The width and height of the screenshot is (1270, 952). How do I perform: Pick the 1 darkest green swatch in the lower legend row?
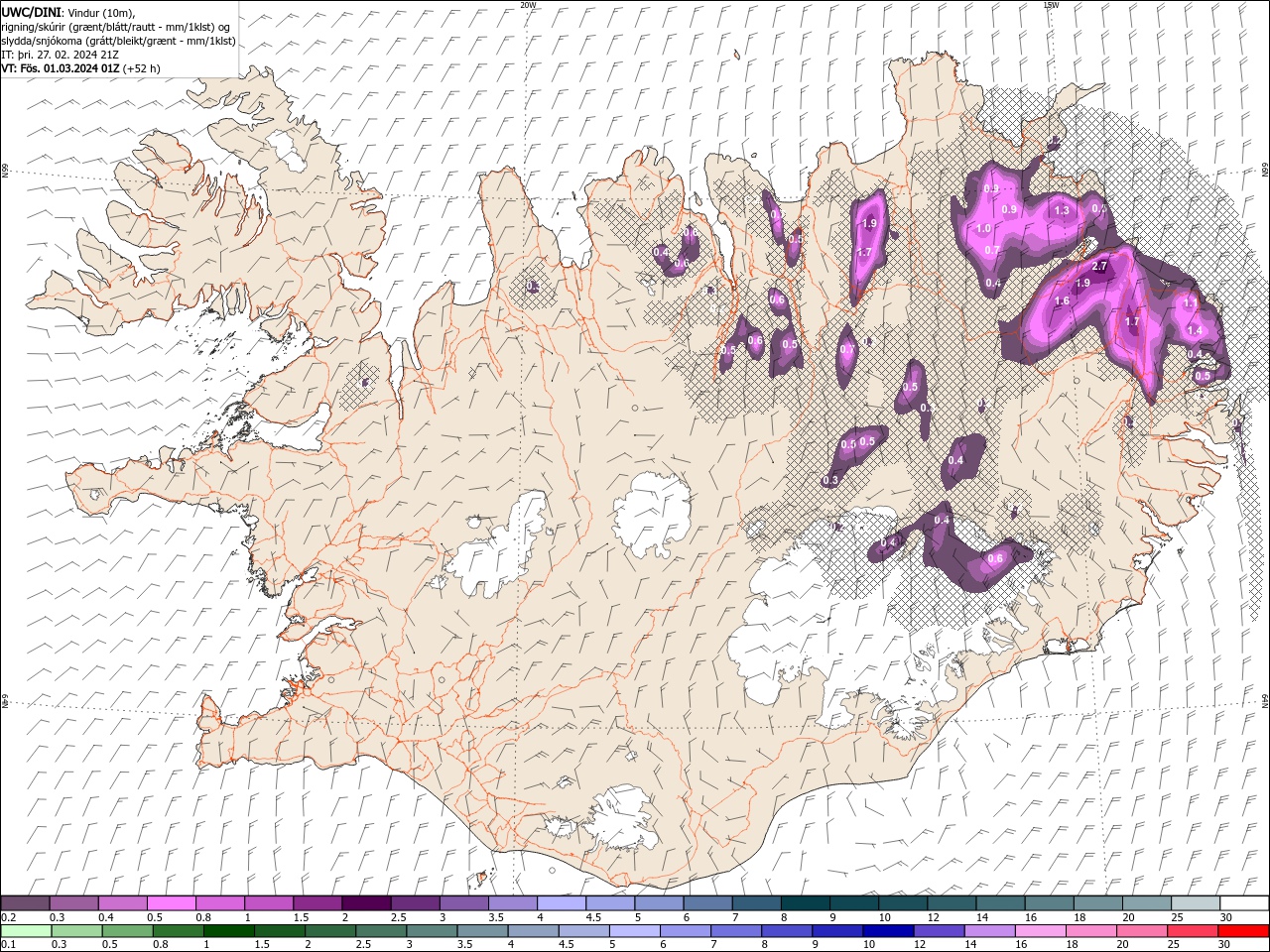pos(229,931)
